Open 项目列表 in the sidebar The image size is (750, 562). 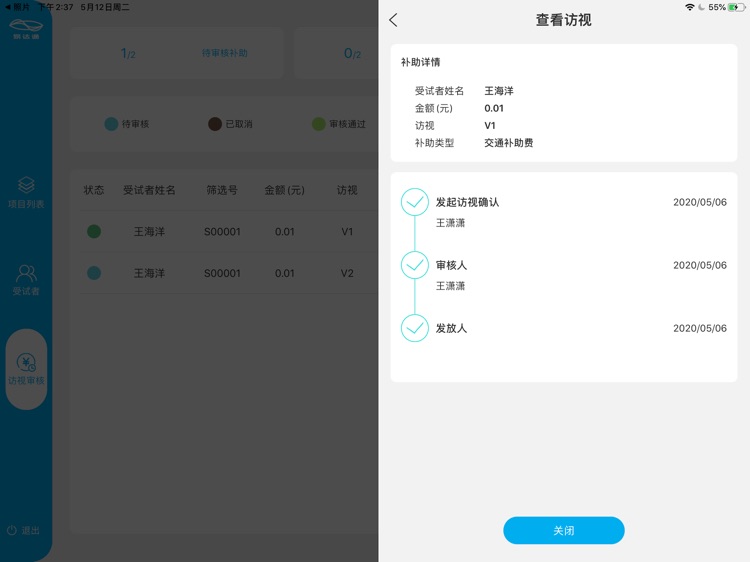(26, 192)
